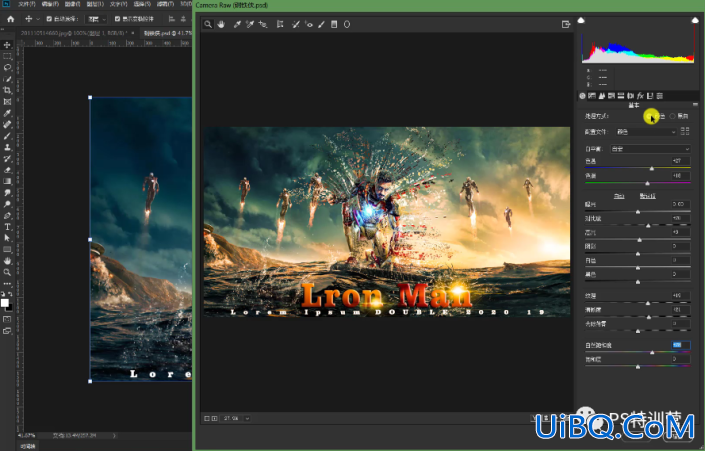Switch to the Effects fx panel tab

(640, 96)
